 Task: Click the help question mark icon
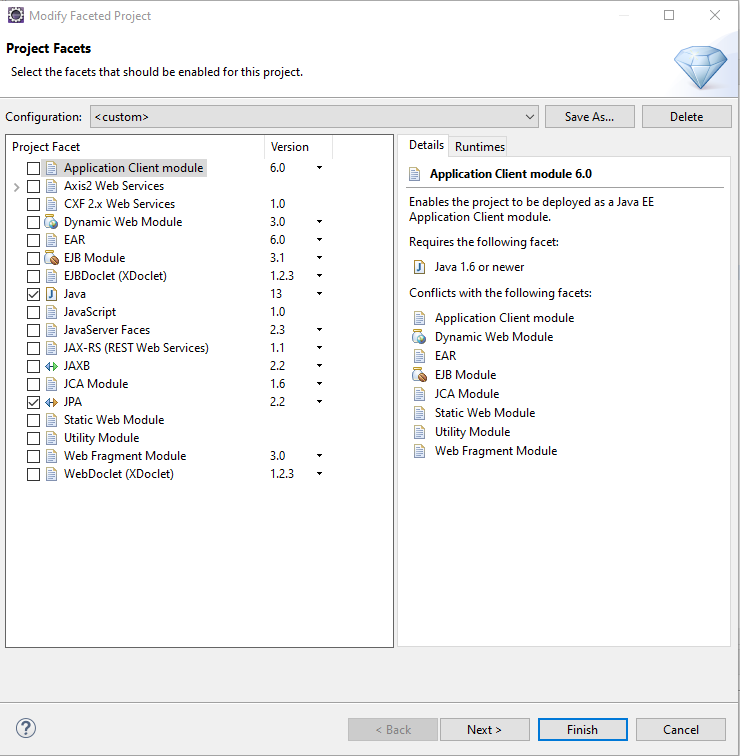pos(27,729)
